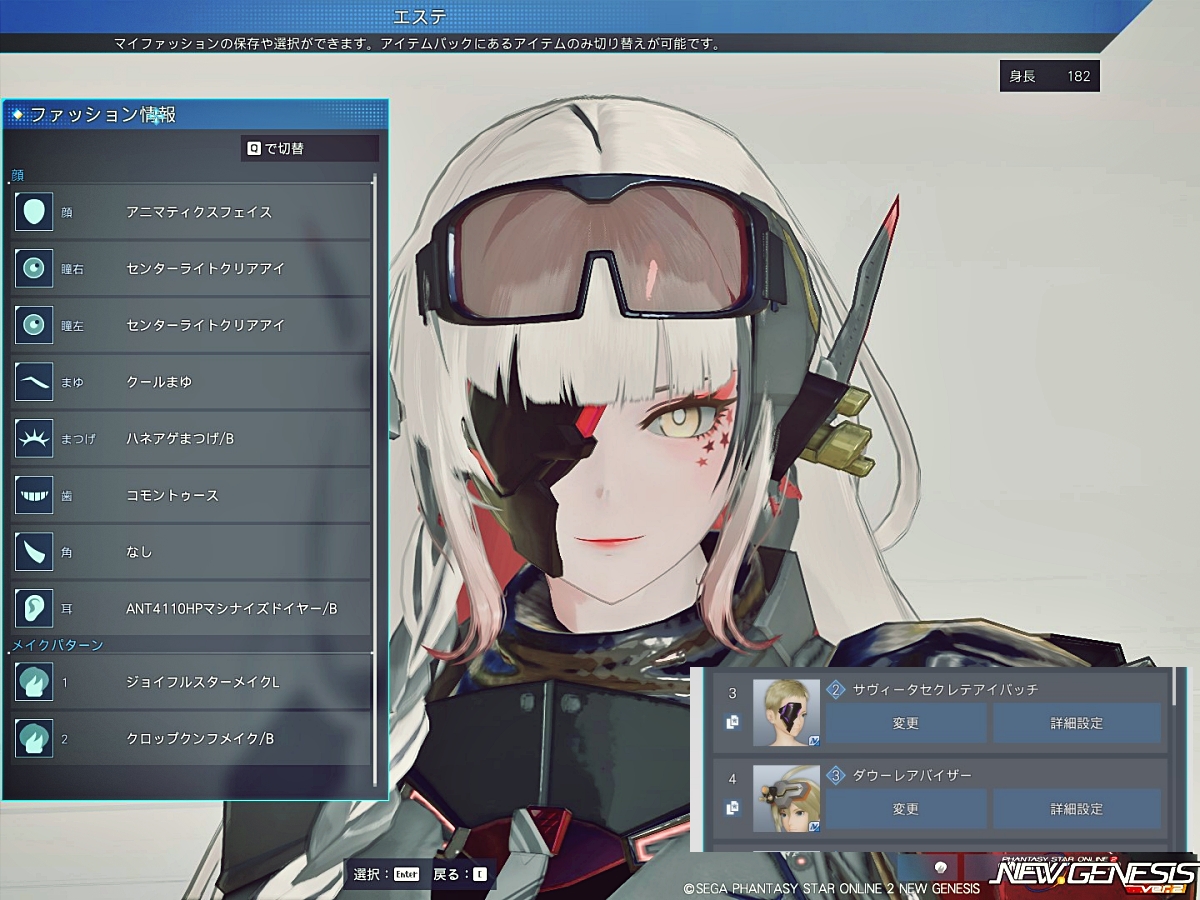Screen dimensions: 1200x900
Task: Click the 瞳右 right eye icon
Action: coord(34,268)
